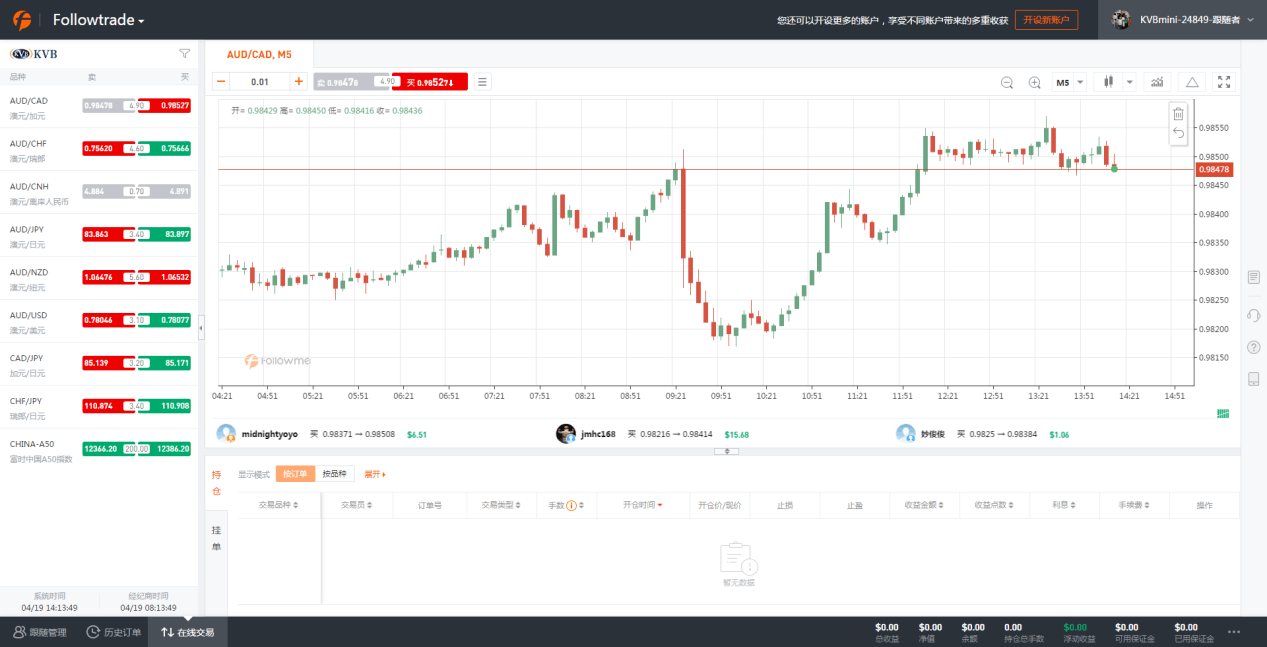
Task: Open the 在线交易 online trading tab
Action: (x=187, y=632)
